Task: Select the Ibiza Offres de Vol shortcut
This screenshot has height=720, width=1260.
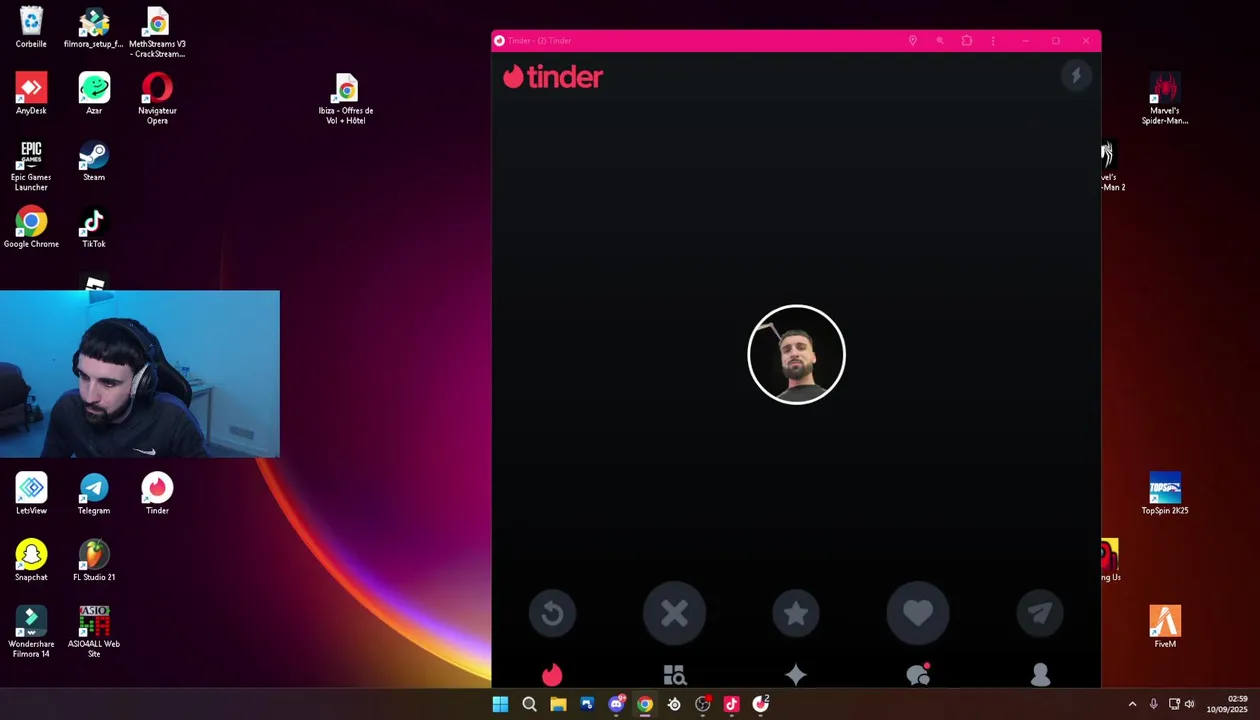Action: pos(346,99)
